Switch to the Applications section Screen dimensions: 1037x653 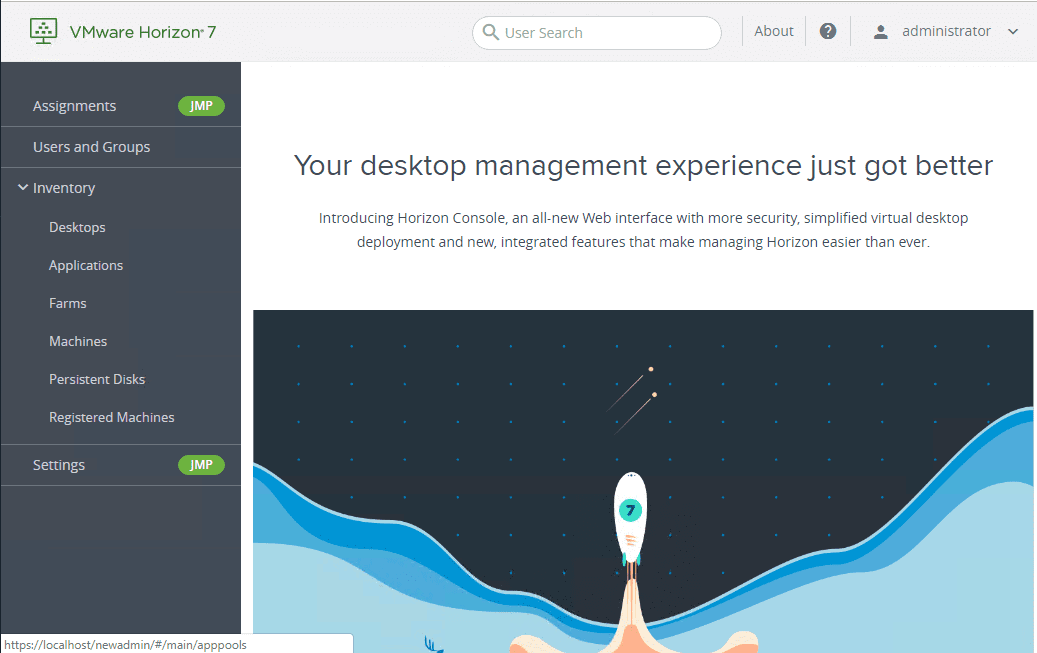click(86, 264)
